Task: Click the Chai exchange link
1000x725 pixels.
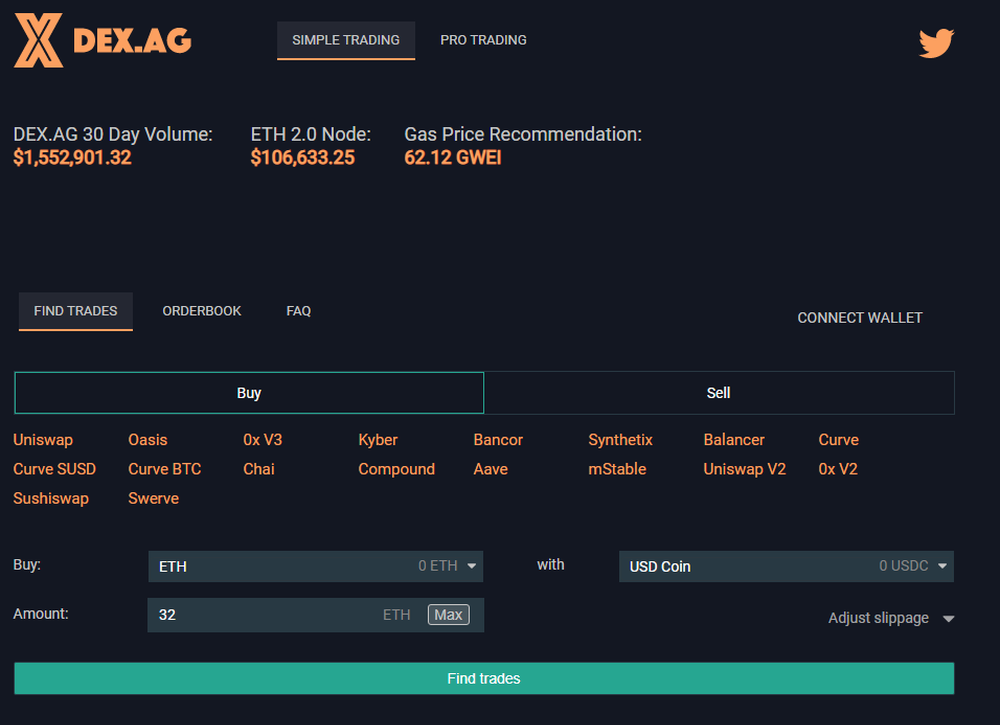Action: pyautogui.click(x=258, y=469)
